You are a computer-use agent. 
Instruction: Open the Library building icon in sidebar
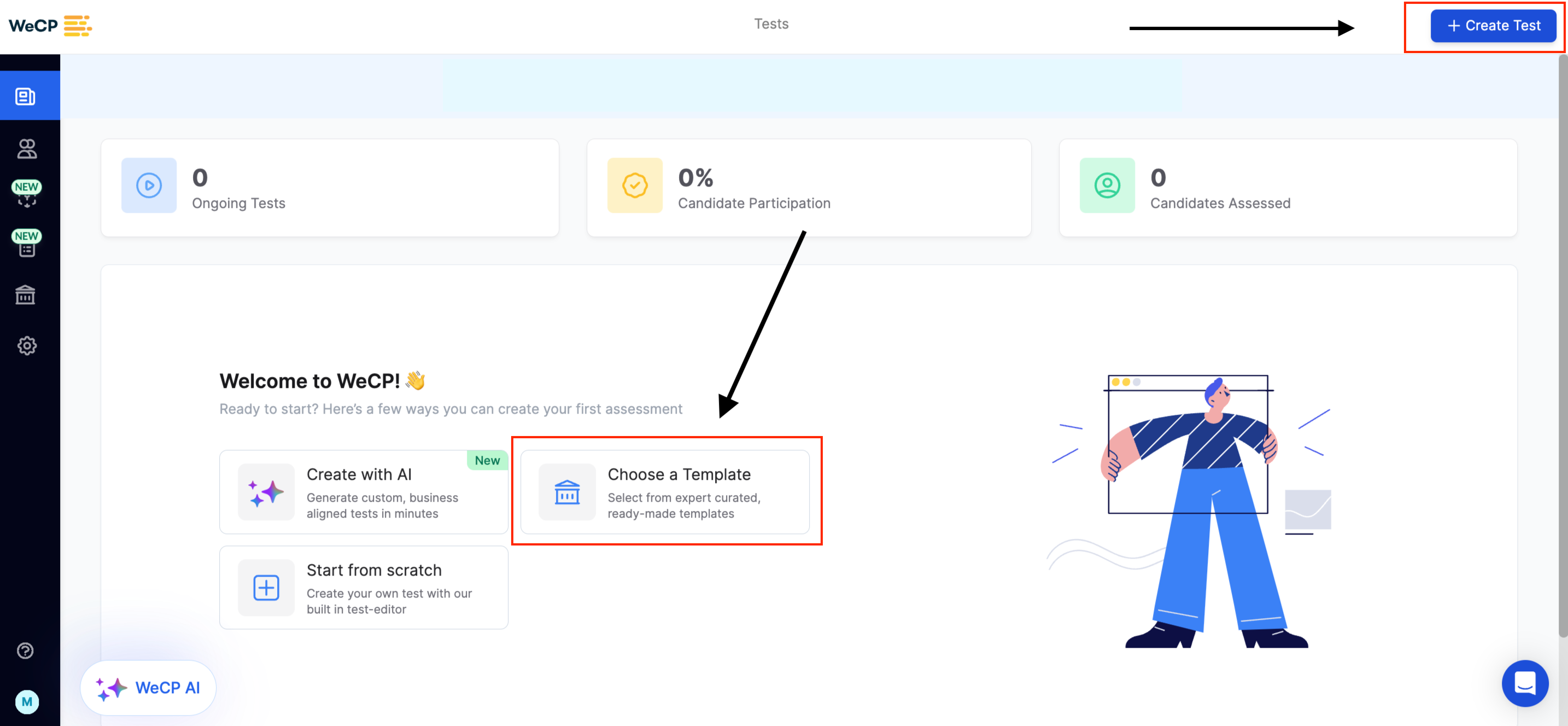click(x=26, y=295)
